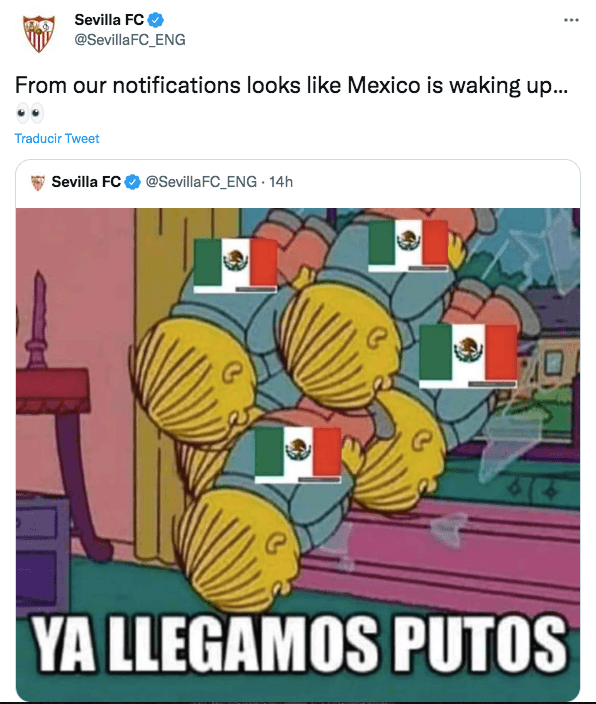
Task: Click the Traducir Tweet link
Action: 57,138
